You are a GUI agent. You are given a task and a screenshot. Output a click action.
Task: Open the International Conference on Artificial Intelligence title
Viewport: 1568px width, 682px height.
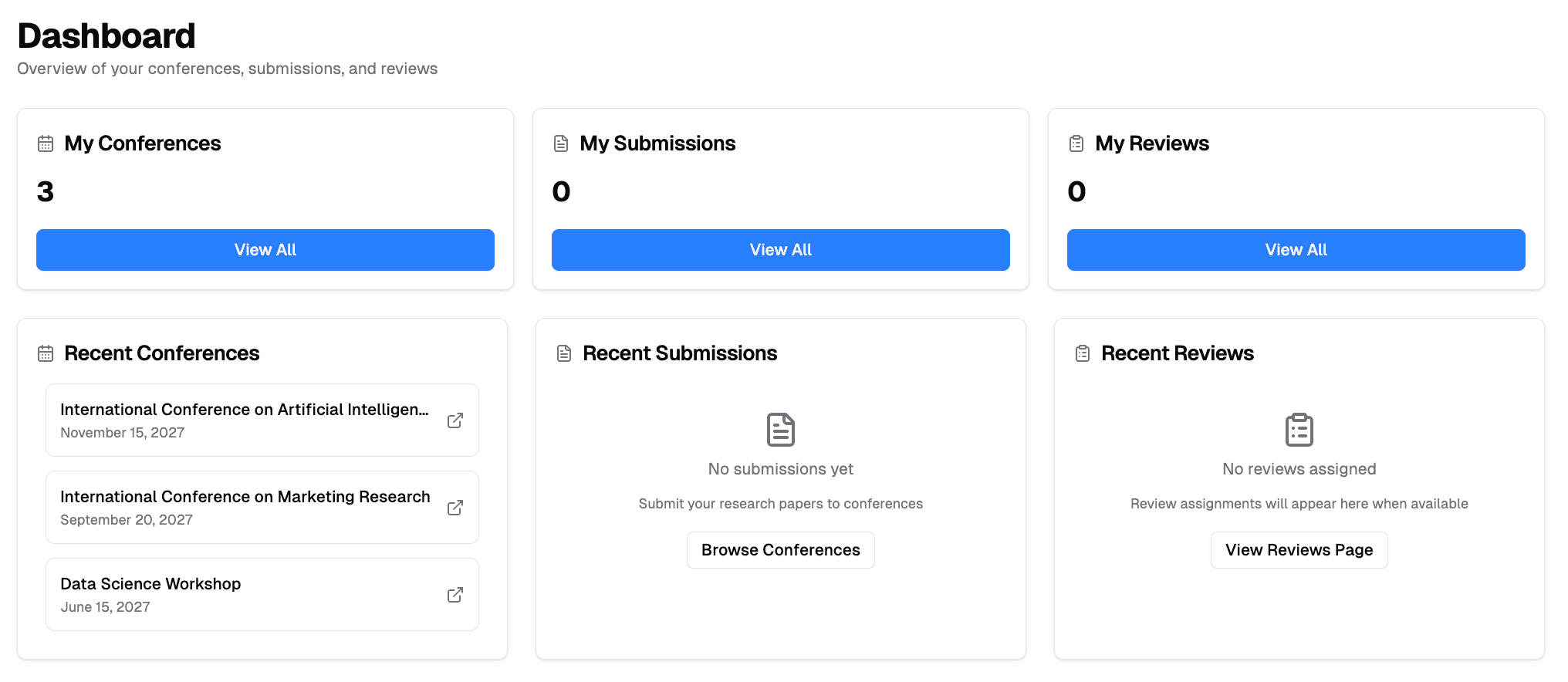(244, 410)
